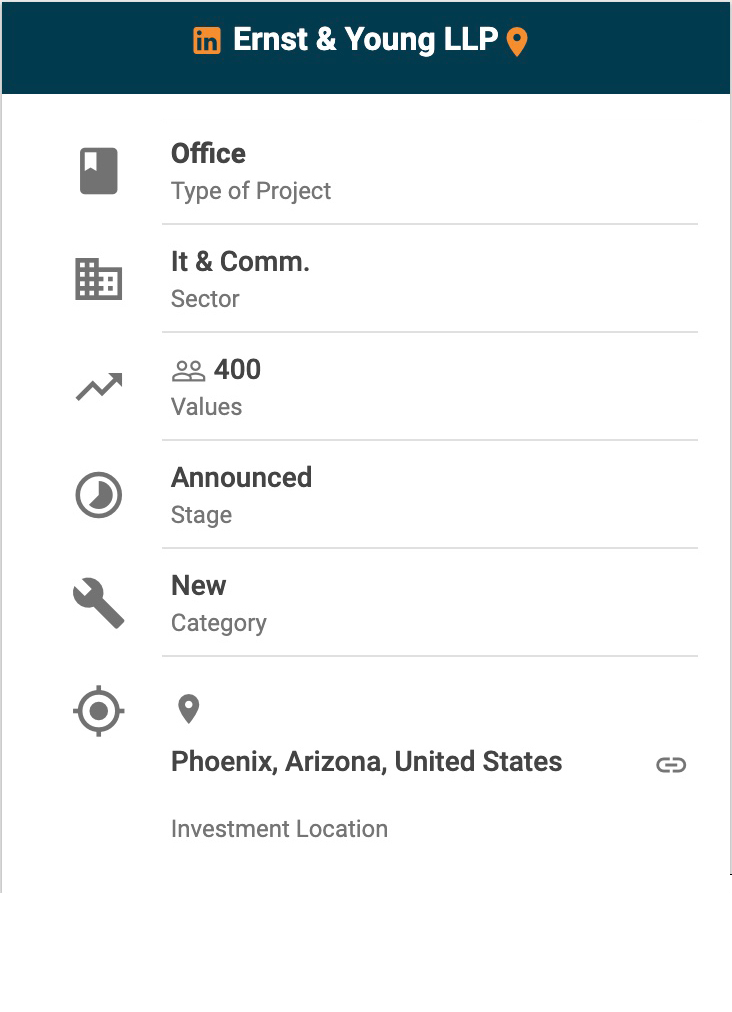Image resolution: width=732 pixels, height=1012 pixels.
Task: Click the pie clock icon beside Stage
Action: pyautogui.click(x=99, y=495)
